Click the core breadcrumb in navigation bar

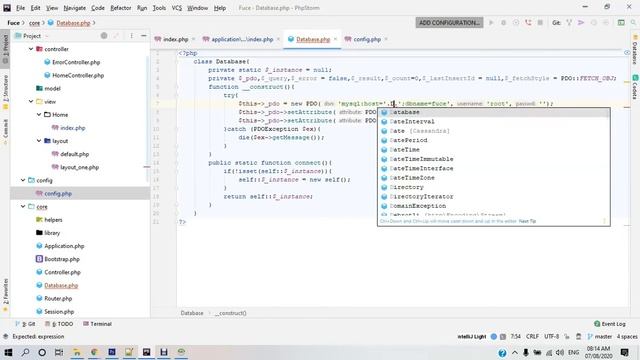coord(35,23)
